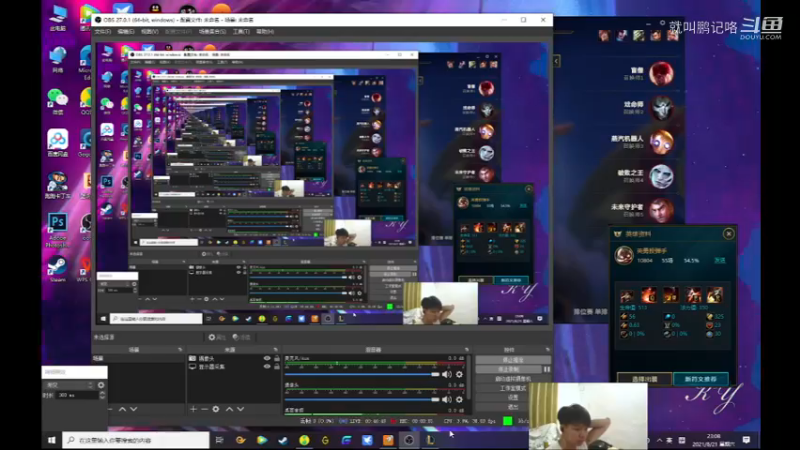The image size is (800, 450).
Task: Start the virtual camera
Action: (513, 379)
